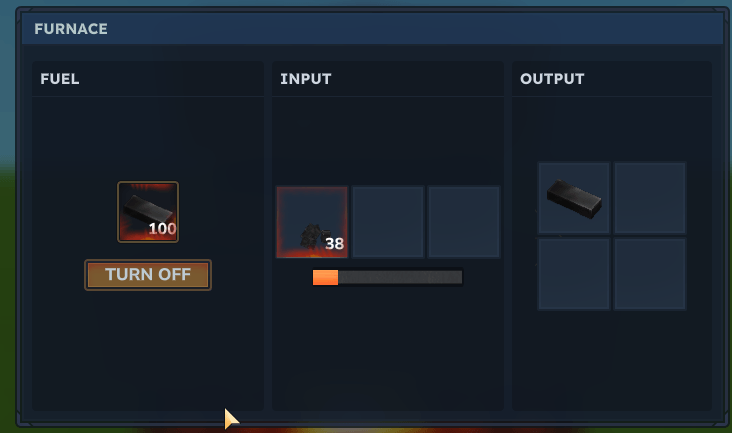
Task: Click empty OUTPUT panel area beneath slot grid
Action: (612, 359)
